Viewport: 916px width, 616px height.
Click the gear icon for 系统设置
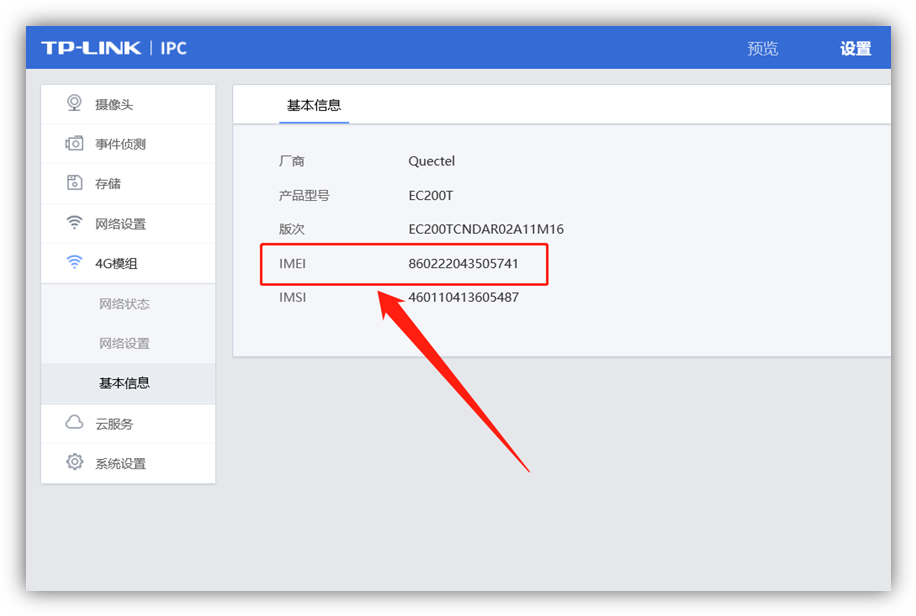(74, 462)
